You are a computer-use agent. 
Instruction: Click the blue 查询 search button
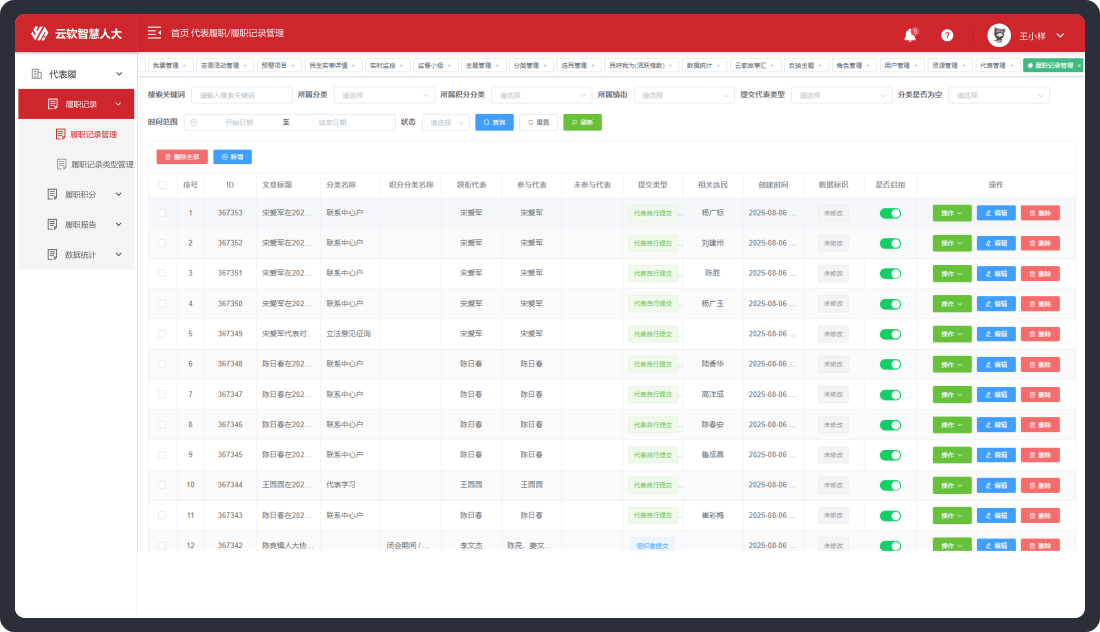point(494,122)
